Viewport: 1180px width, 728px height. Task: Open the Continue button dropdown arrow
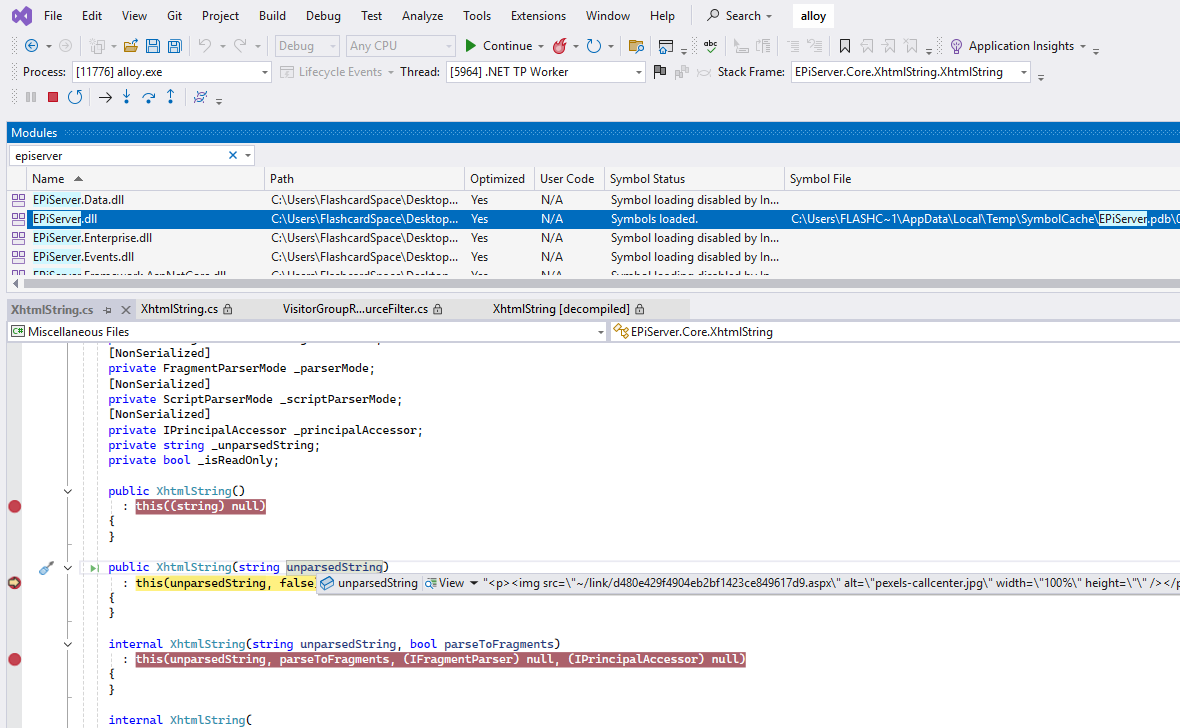[x=540, y=46]
